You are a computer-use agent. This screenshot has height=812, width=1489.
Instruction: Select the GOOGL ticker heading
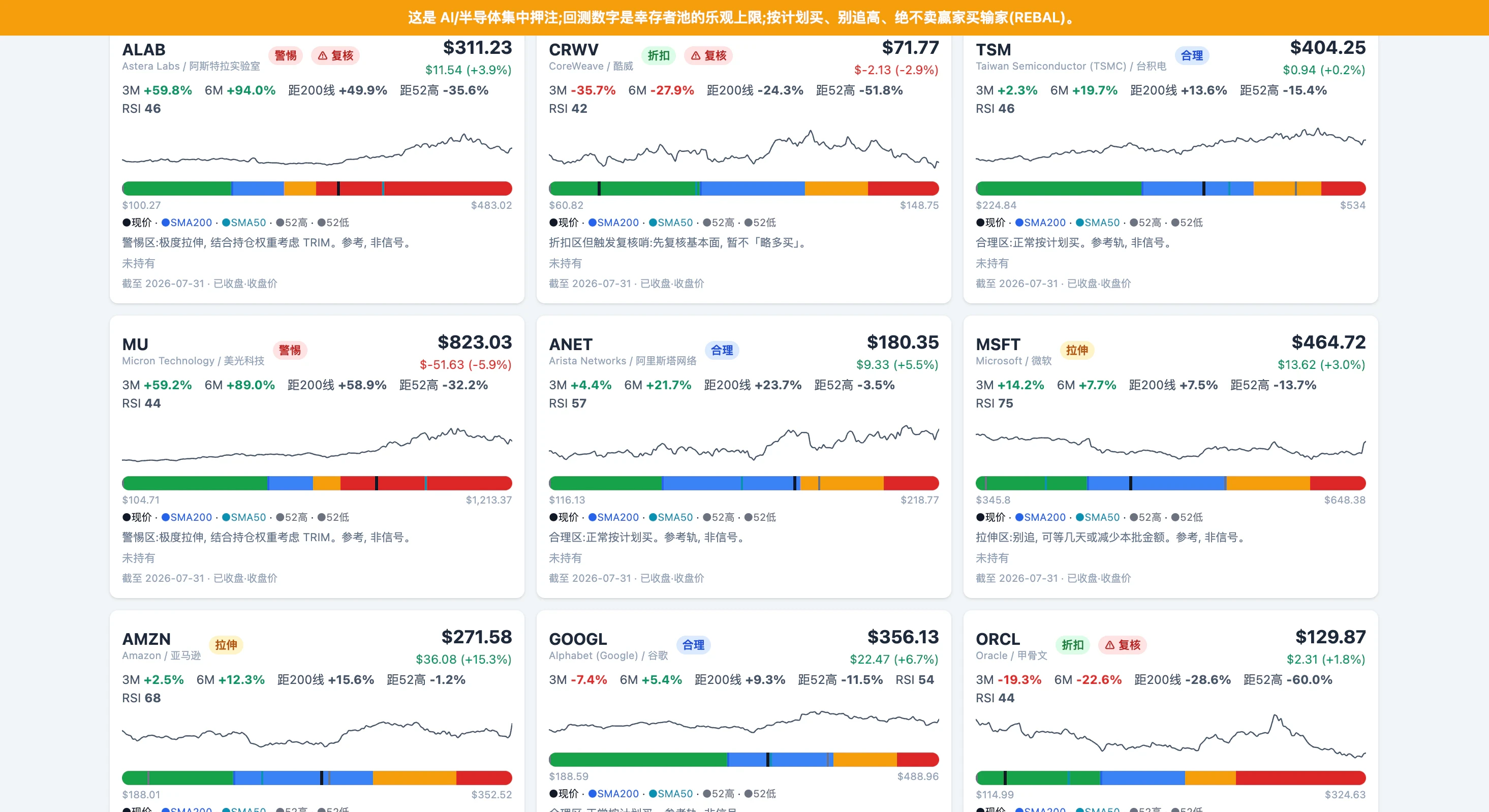tap(578, 639)
